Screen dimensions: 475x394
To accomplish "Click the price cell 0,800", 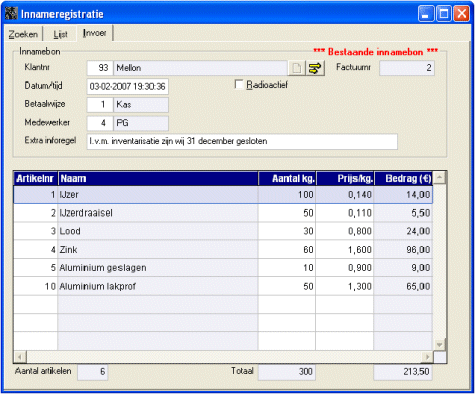I will click(x=345, y=231).
